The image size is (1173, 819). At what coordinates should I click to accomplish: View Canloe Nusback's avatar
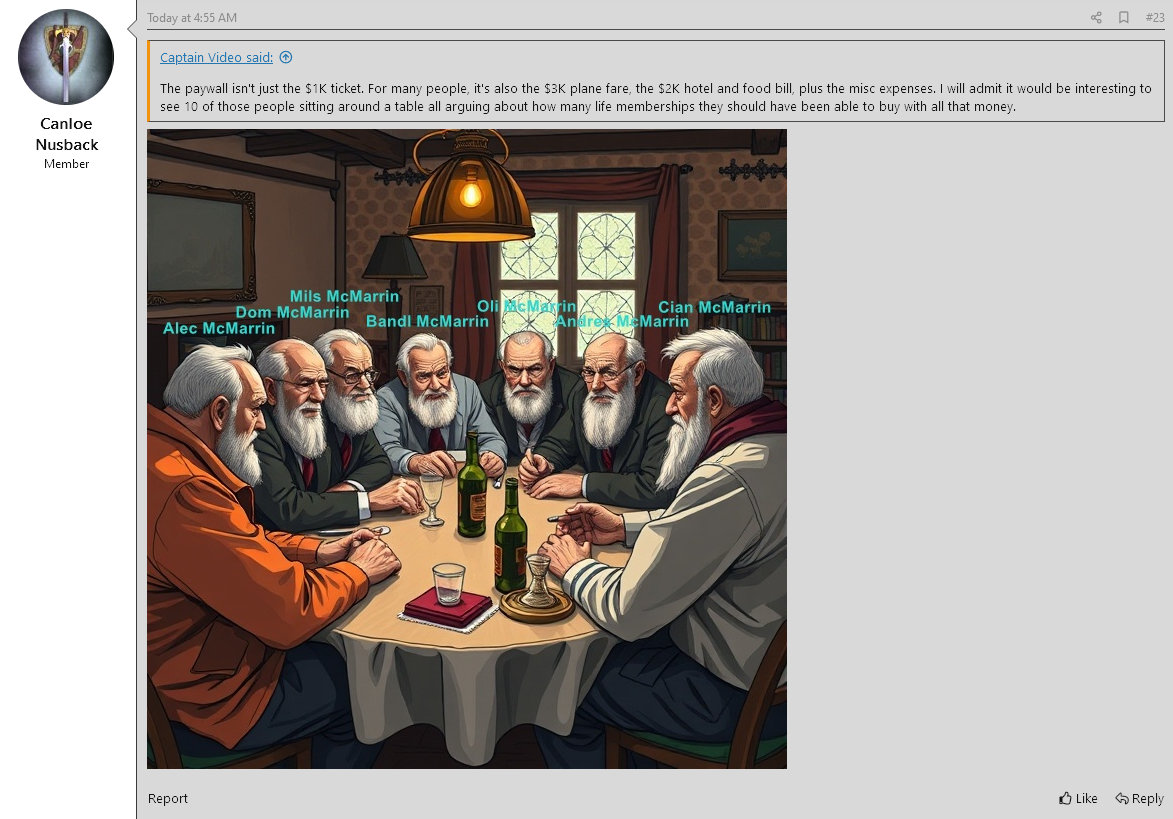point(66,57)
